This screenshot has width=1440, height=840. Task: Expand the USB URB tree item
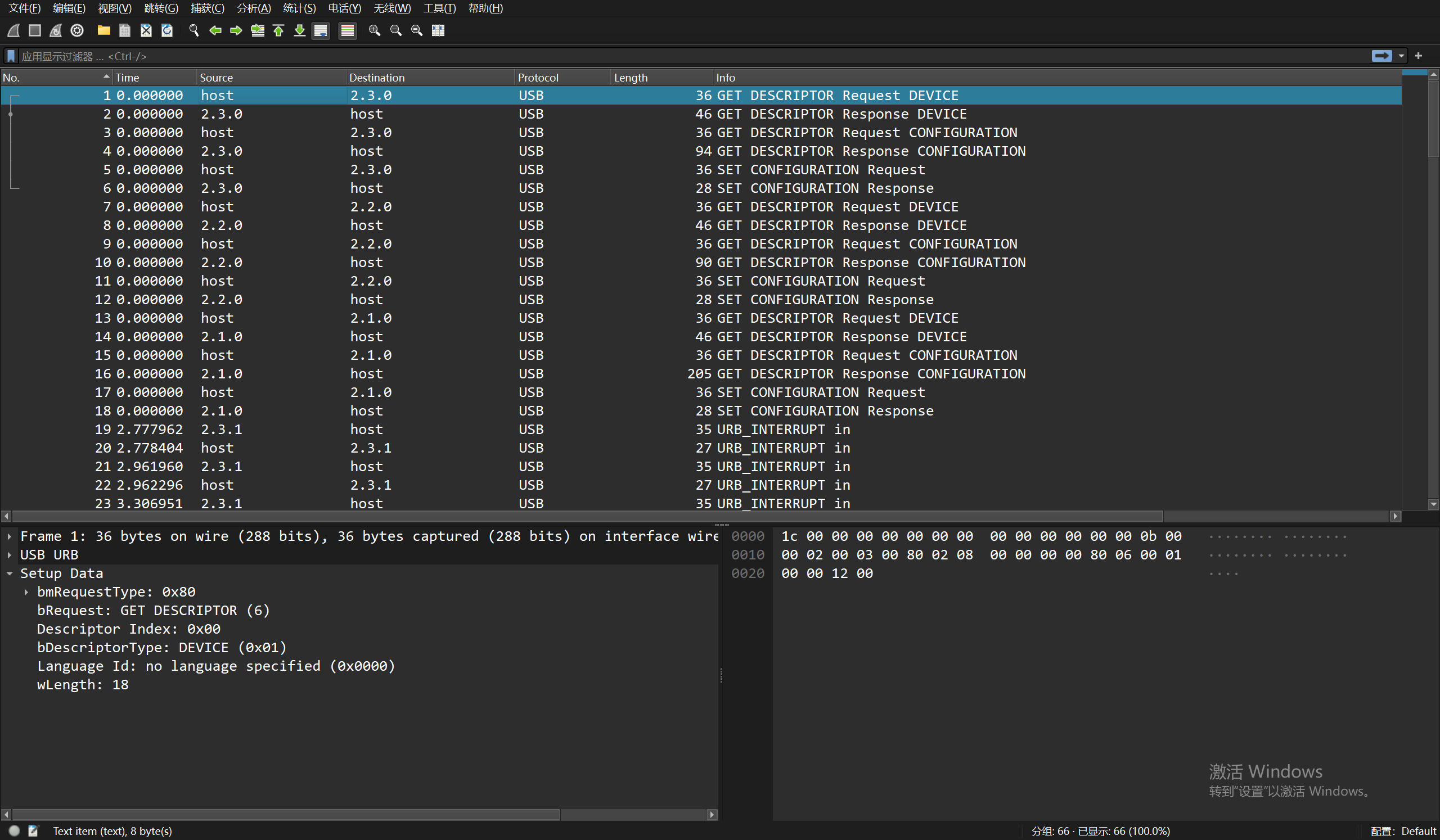pos(10,555)
